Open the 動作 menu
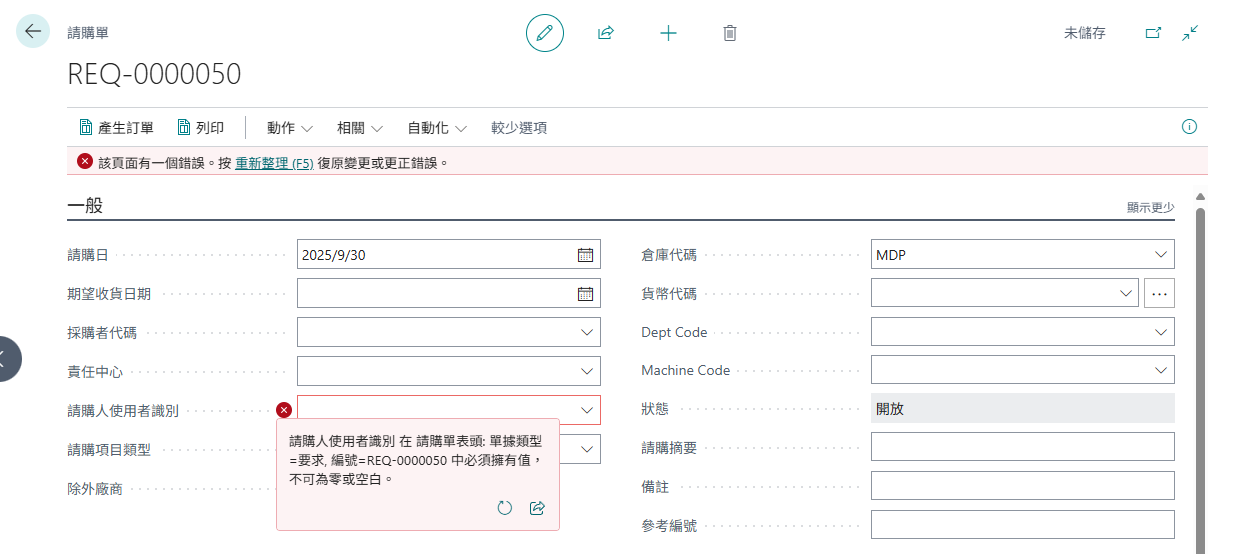This screenshot has height=554, width=1240. click(x=290, y=128)
